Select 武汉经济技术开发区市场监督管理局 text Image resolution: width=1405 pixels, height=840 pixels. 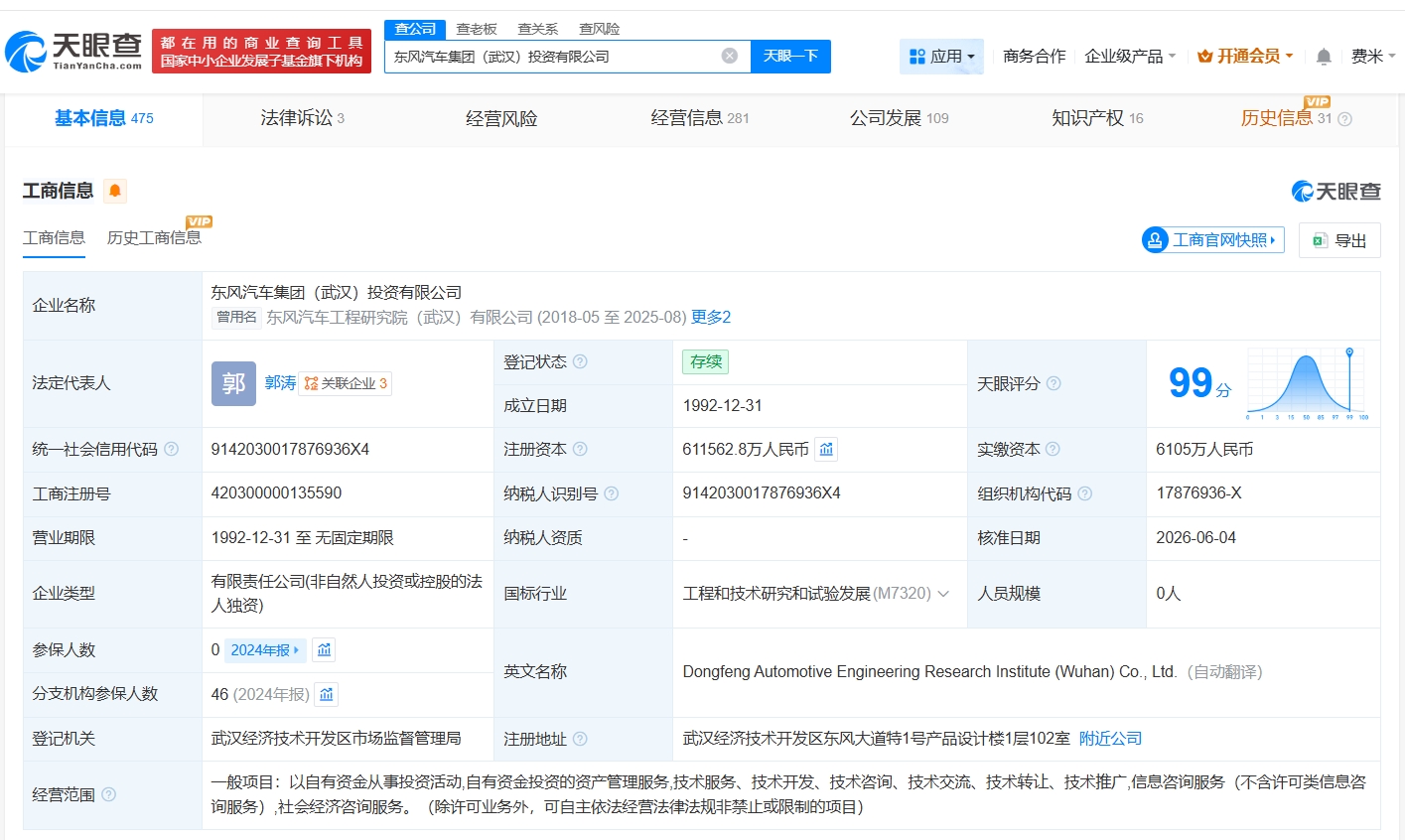coord(336,739)
